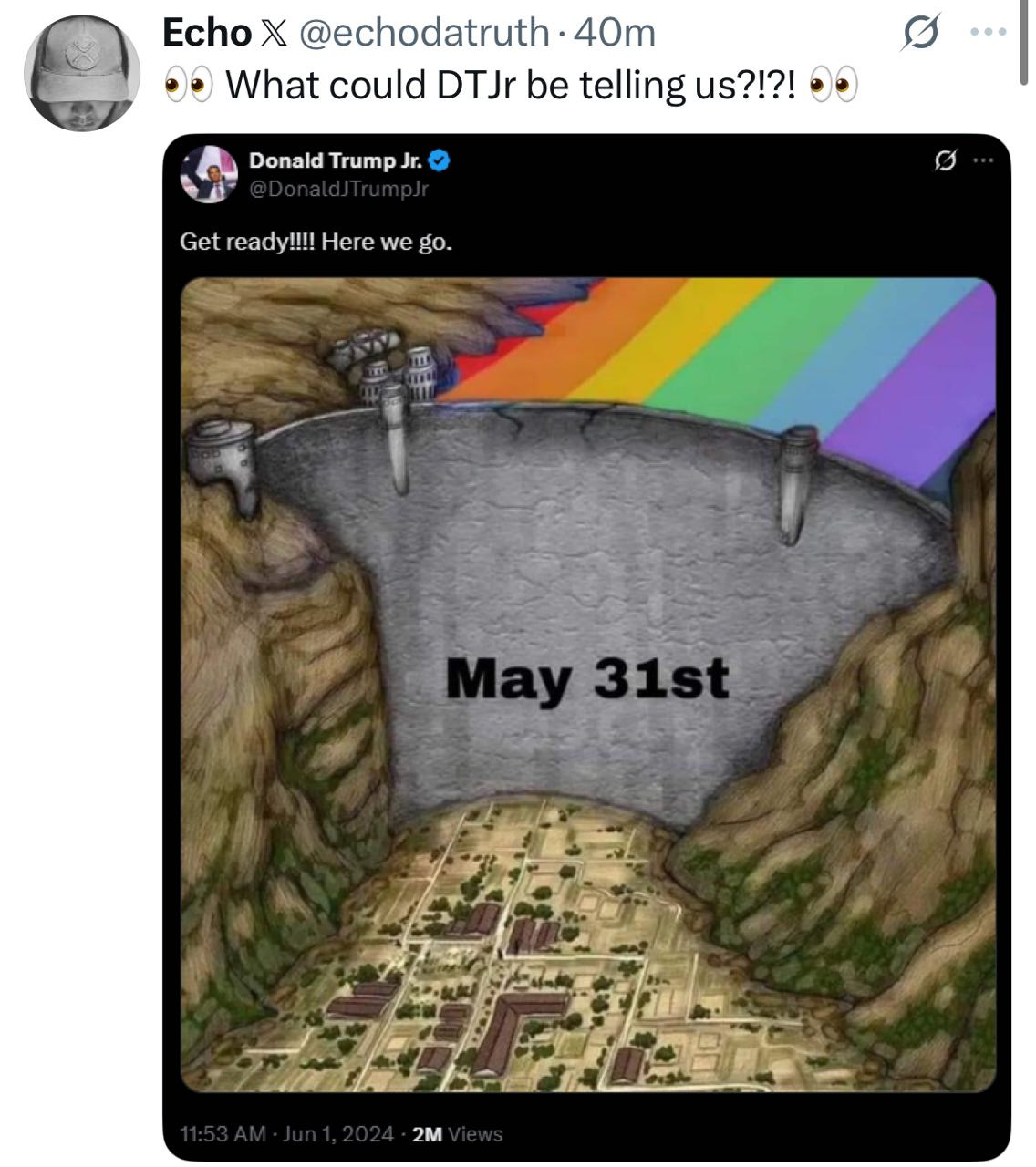1036x1167 pixels.
Task: Open Donald Trump Jr.'s small profile picture
Action: click(x=209, y=173)
